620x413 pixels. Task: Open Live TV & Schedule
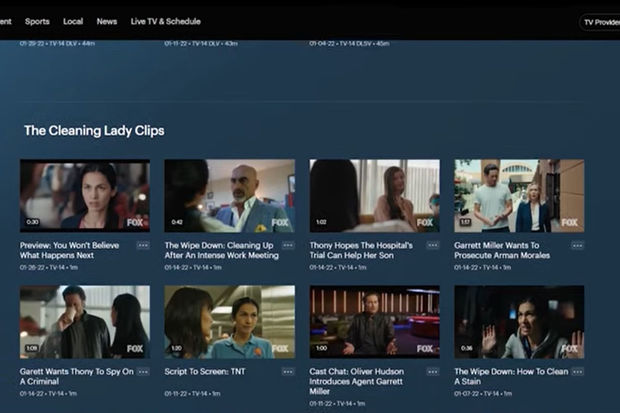tap(166, 21)
